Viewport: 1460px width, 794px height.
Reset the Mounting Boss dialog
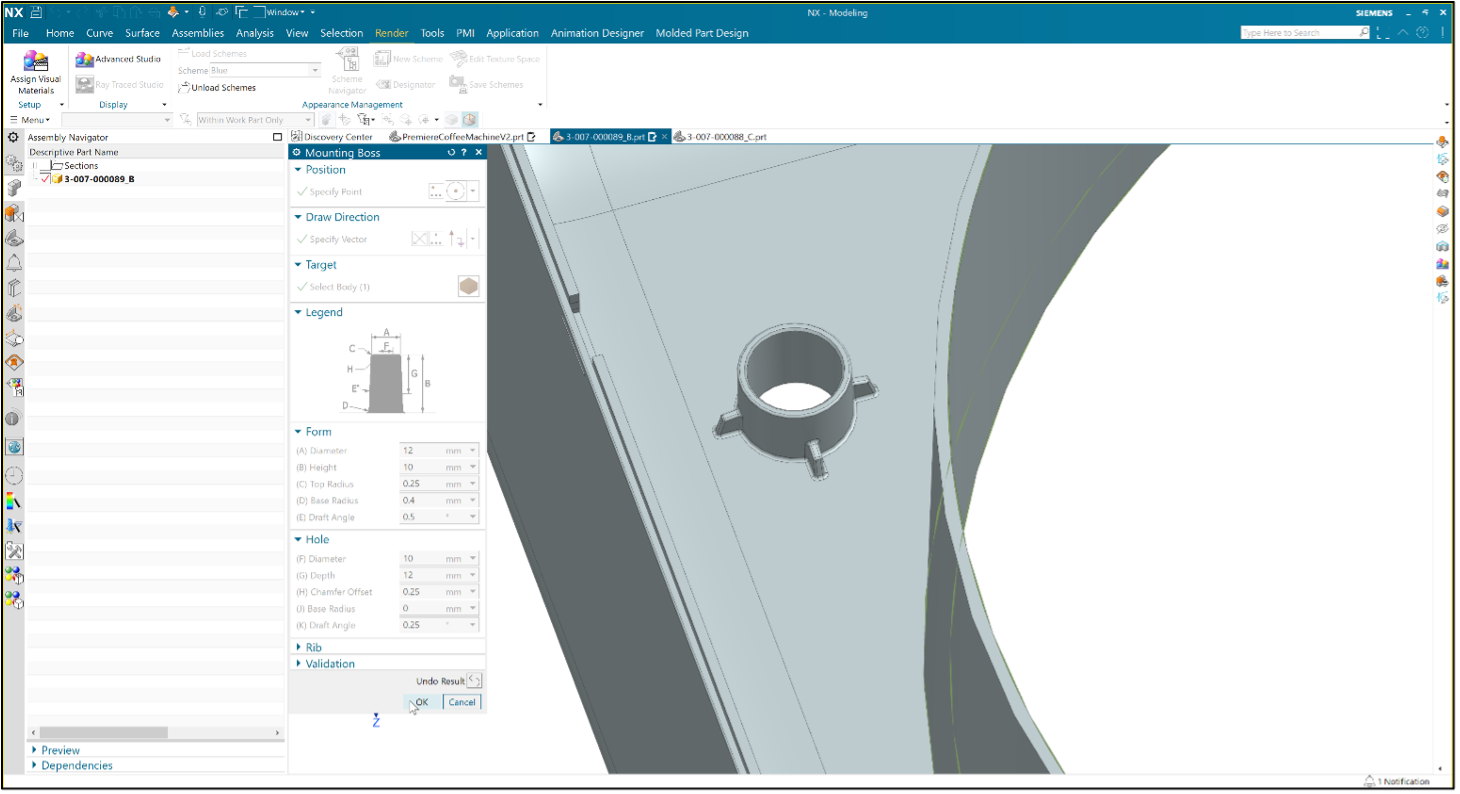click(x=451, y=153)
